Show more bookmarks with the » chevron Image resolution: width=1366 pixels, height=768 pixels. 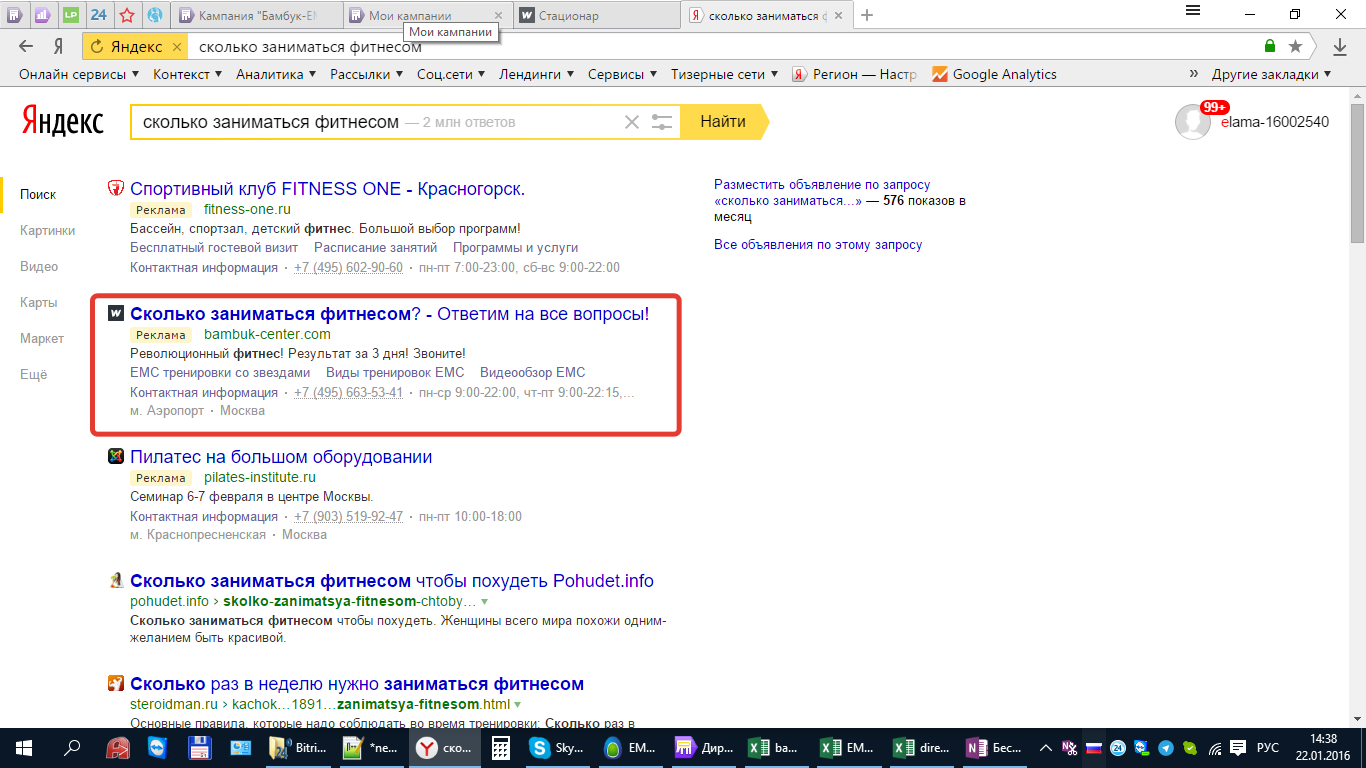[1194, 74]
